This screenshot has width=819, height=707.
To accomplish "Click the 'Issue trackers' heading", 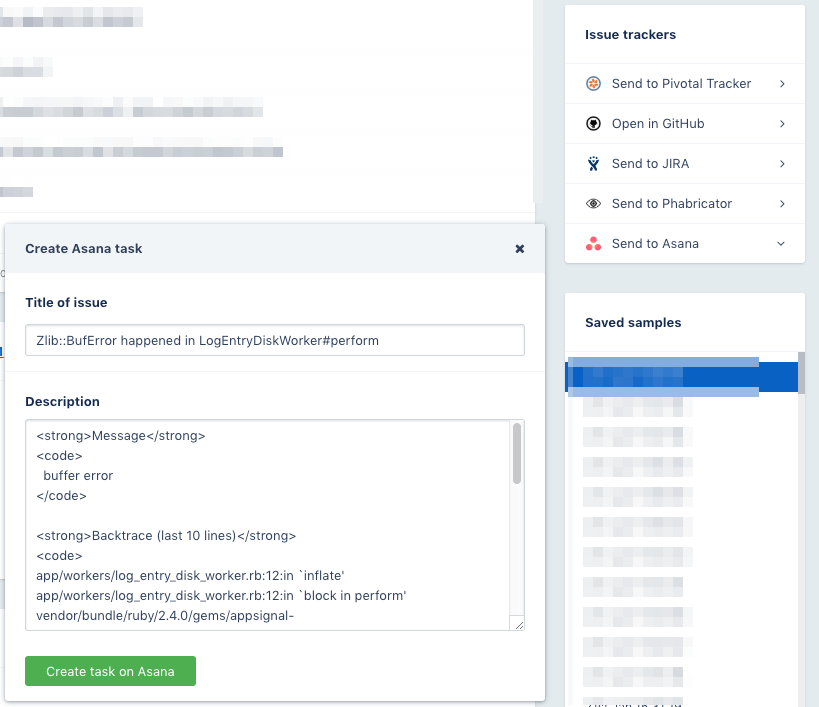I will tap(630, 34).
